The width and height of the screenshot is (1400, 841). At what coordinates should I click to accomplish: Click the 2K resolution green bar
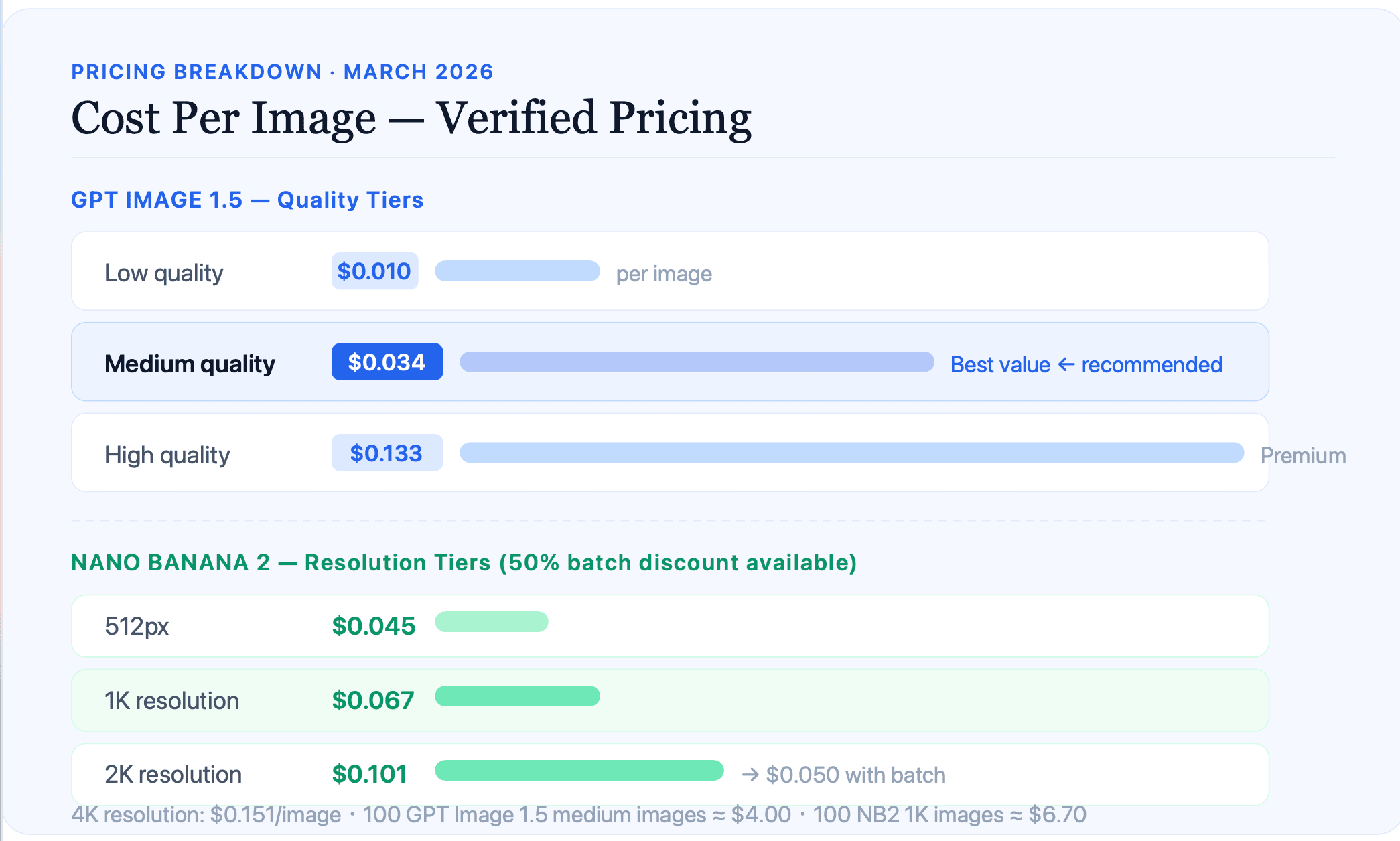(579, 771)
